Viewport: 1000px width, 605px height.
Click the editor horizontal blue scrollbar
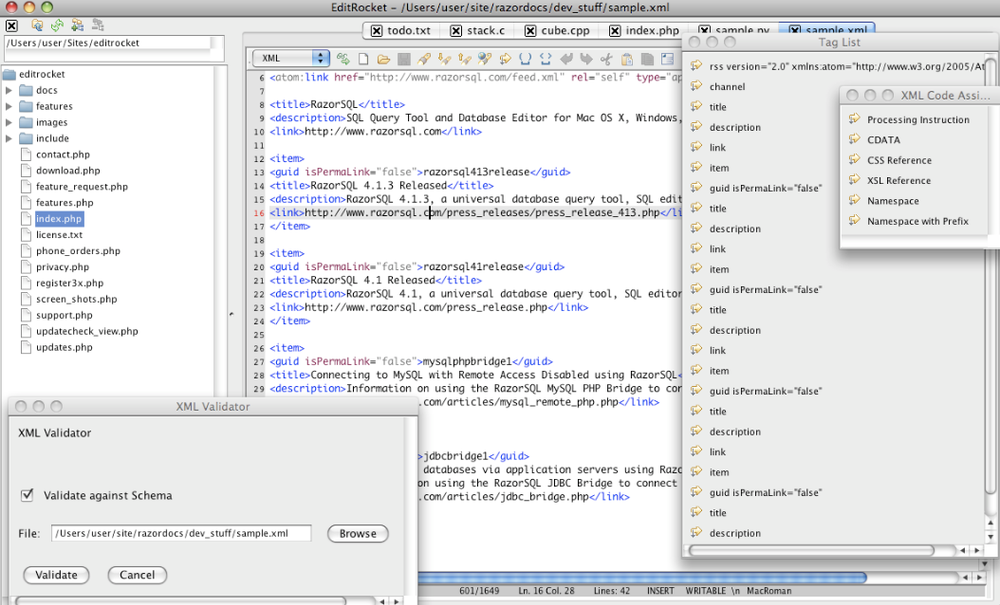coord(642,578)
